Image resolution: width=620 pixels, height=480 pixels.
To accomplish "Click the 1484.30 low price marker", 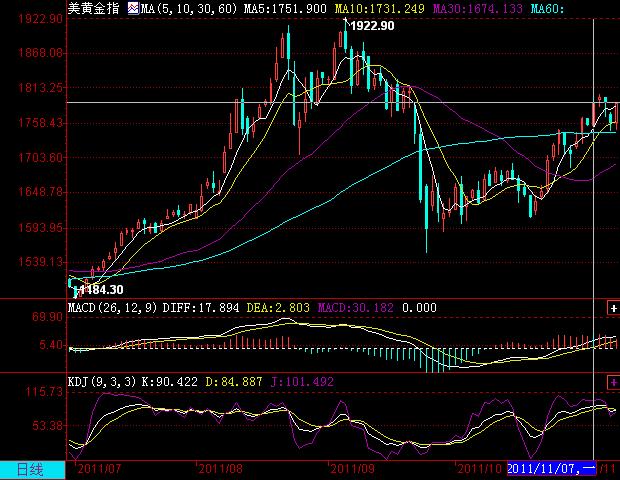I will coord(104,290).
